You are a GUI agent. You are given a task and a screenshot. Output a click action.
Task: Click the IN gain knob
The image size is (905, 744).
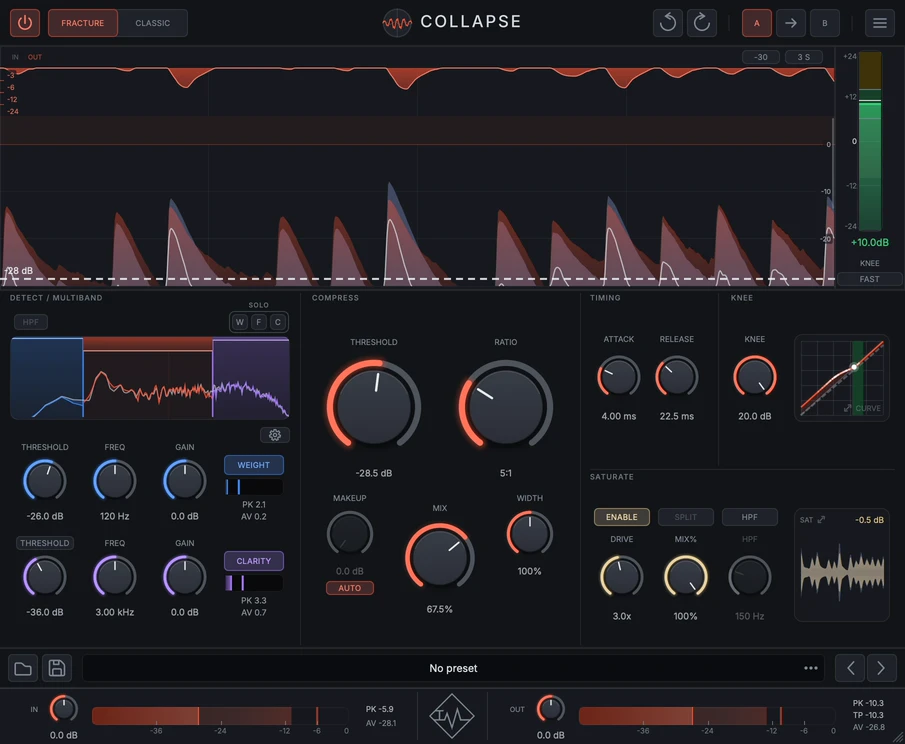pyautogui.click(x=63, y=709)
